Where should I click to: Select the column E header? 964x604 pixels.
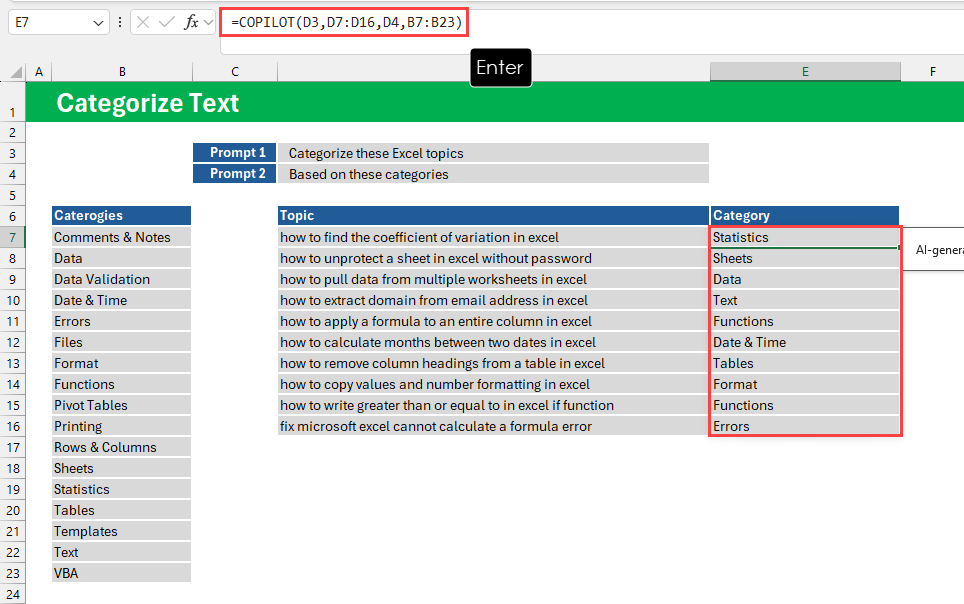(x=805, y=71)
